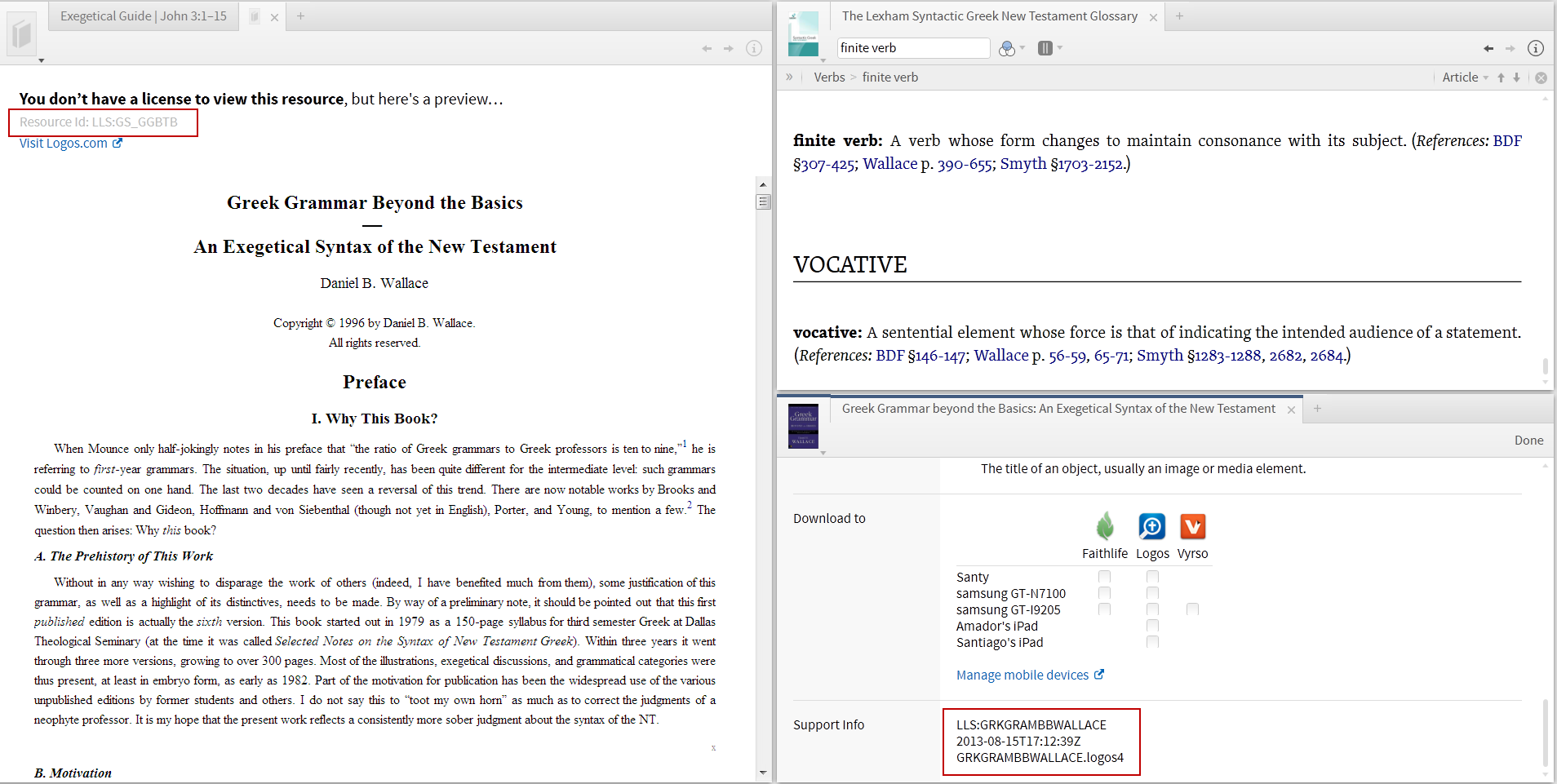Select the Logos app icon
1557x784 pixels.
click(x=1152, y=527)
